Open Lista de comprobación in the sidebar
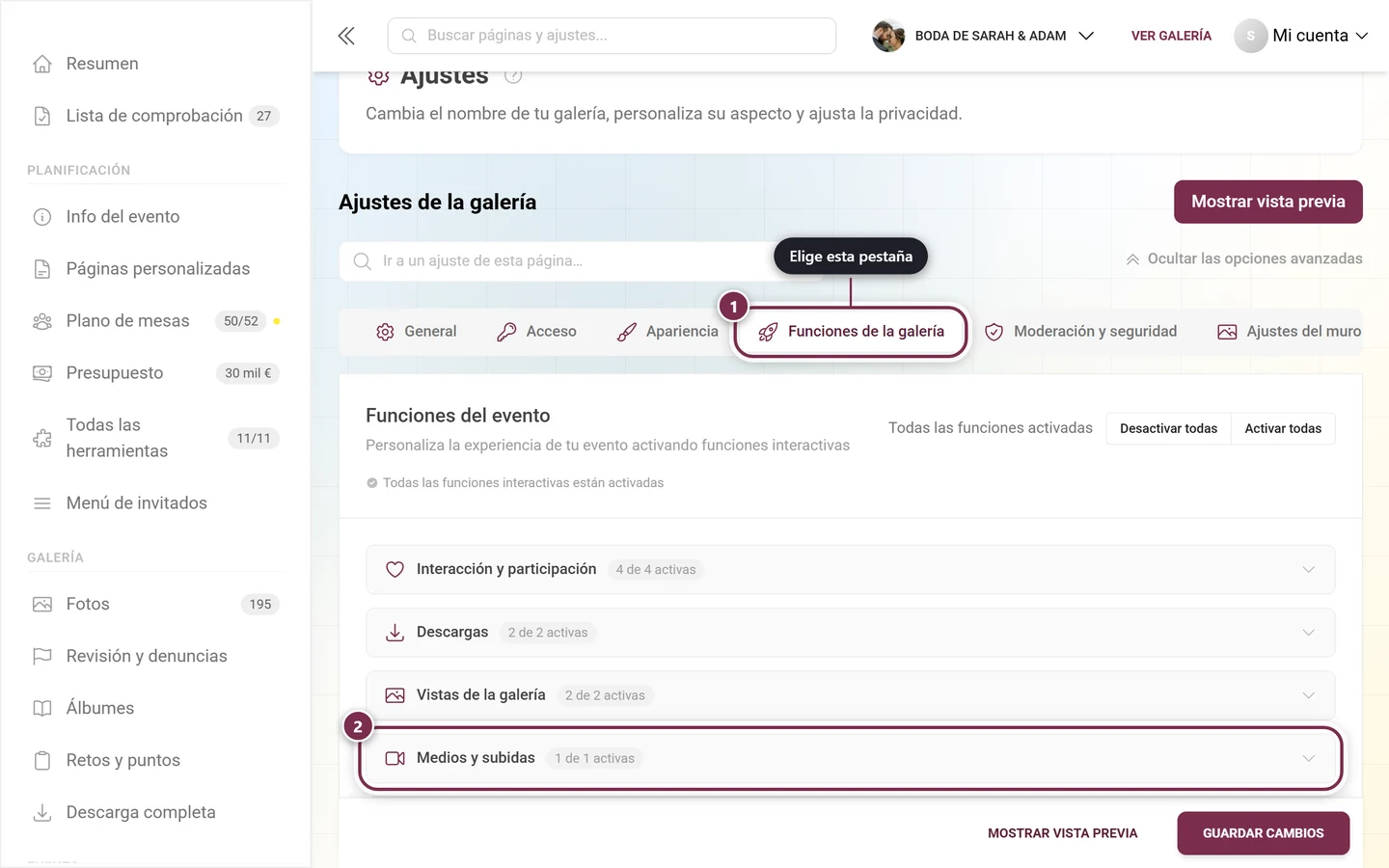The width and height of the screenshot is (1389, 868). click(154, 116)
